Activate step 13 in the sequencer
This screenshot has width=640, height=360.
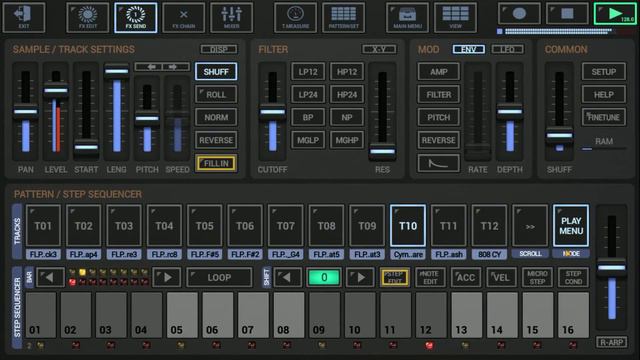tap(467, 314)
